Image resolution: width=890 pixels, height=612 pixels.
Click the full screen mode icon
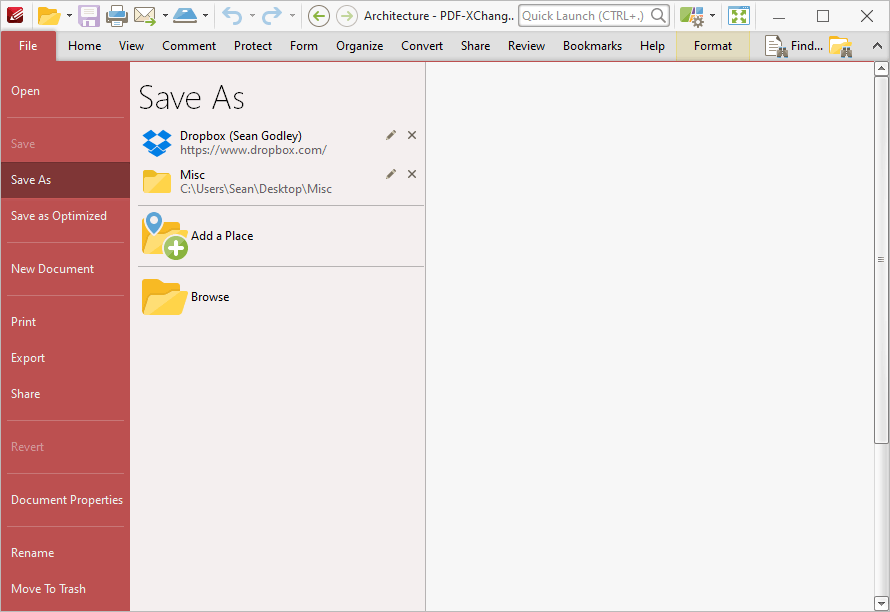[738, 16]
